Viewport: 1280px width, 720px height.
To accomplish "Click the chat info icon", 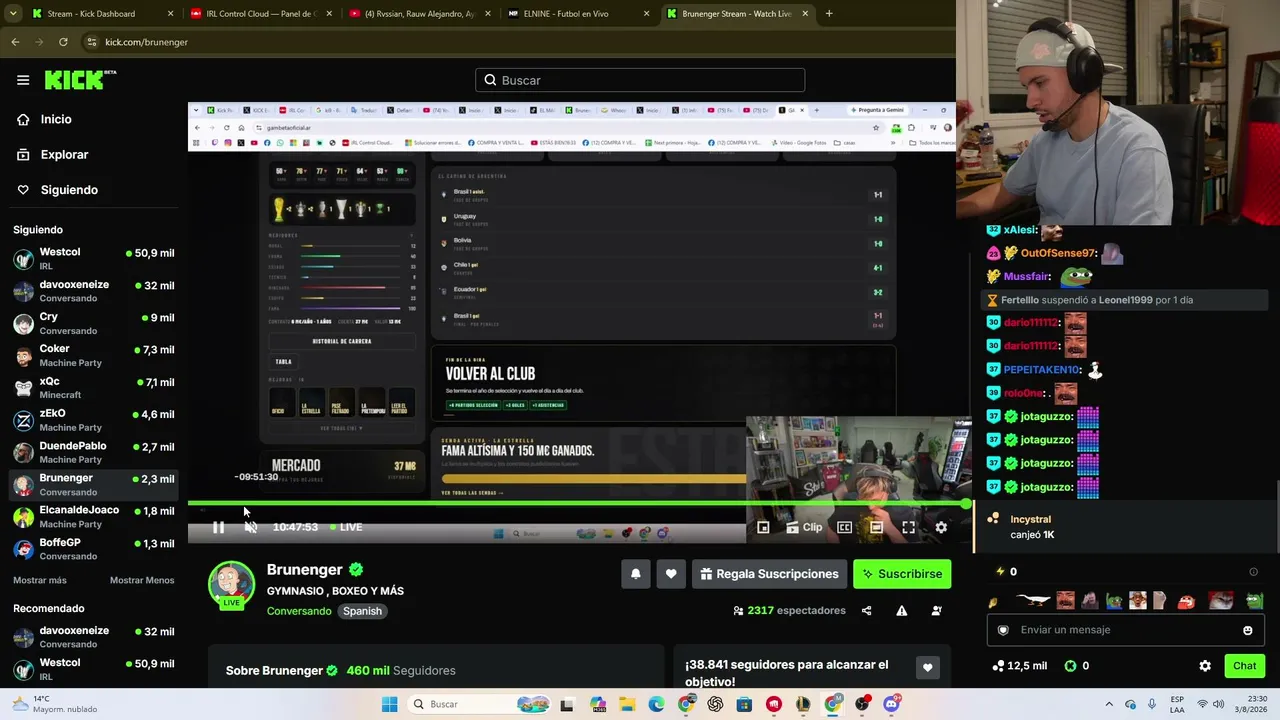I will point(1253,572).
